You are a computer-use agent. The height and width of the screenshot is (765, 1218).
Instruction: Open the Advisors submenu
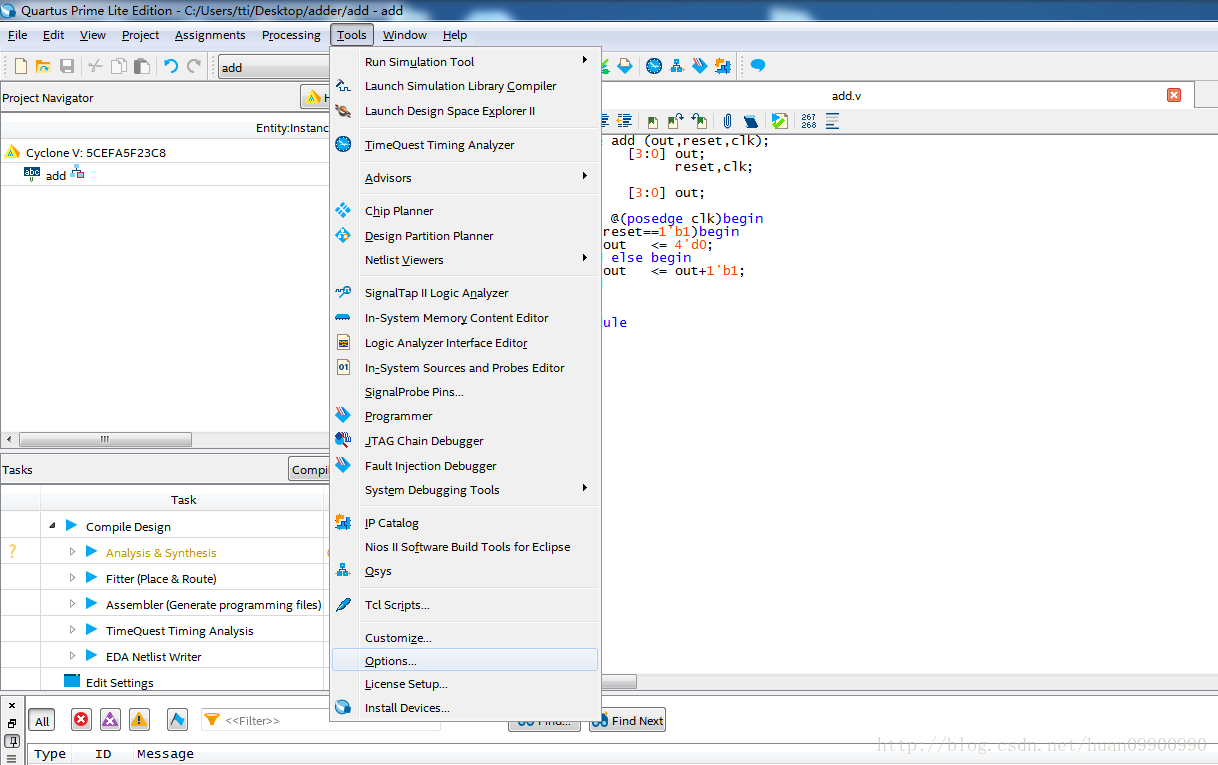pyautogui.click(x=465, y=177)
